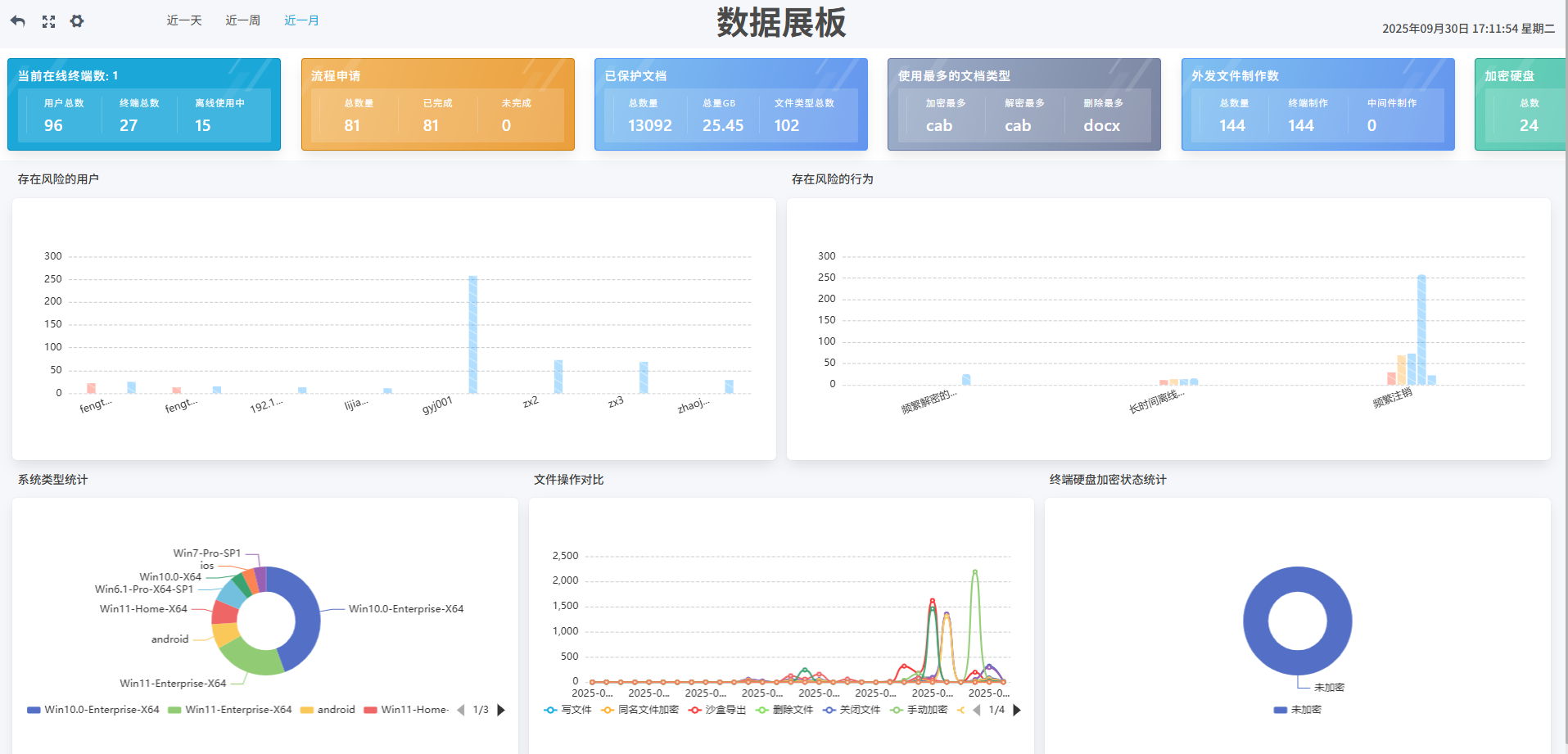
Task: Toggle fullscreen with the expand icon
Action: pos(49,21)
